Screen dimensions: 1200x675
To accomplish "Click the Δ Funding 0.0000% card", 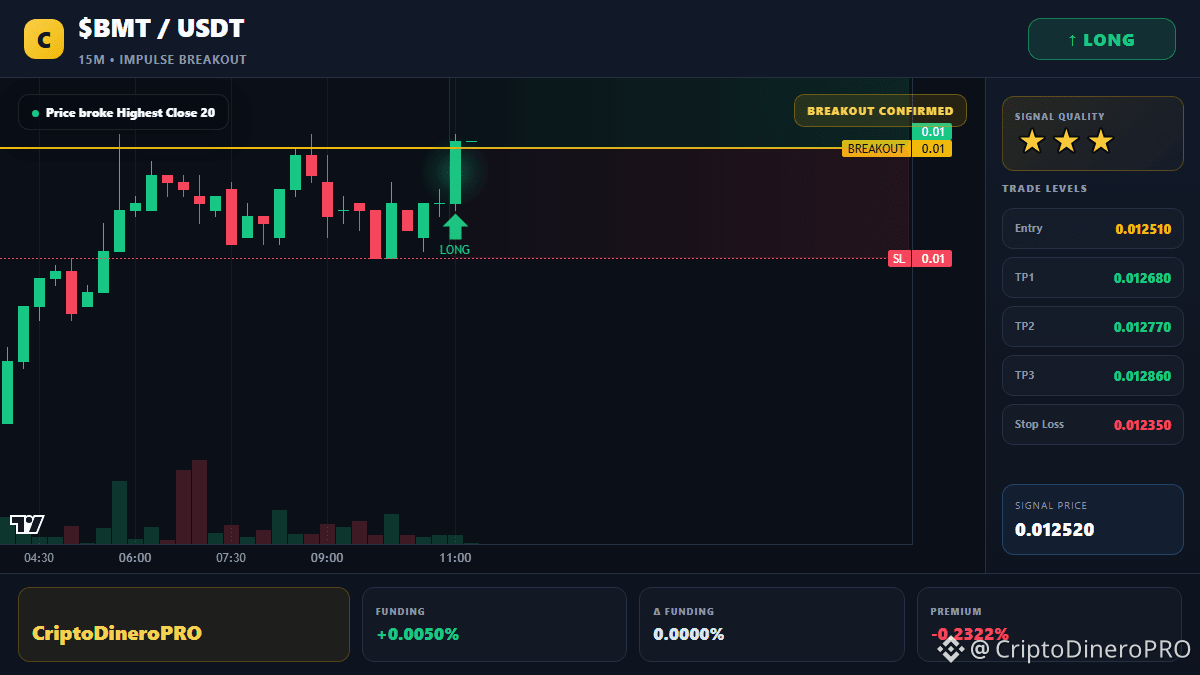I will 771,624.
